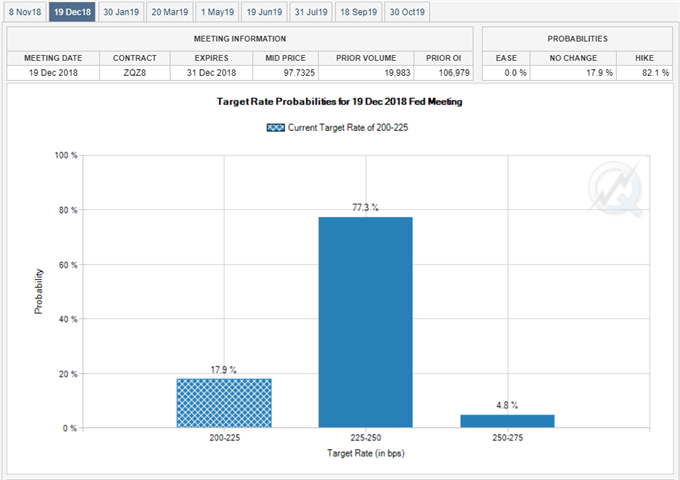Click the EASE column header
Viewport: 680px width, 480px height.
click(506, 58)
